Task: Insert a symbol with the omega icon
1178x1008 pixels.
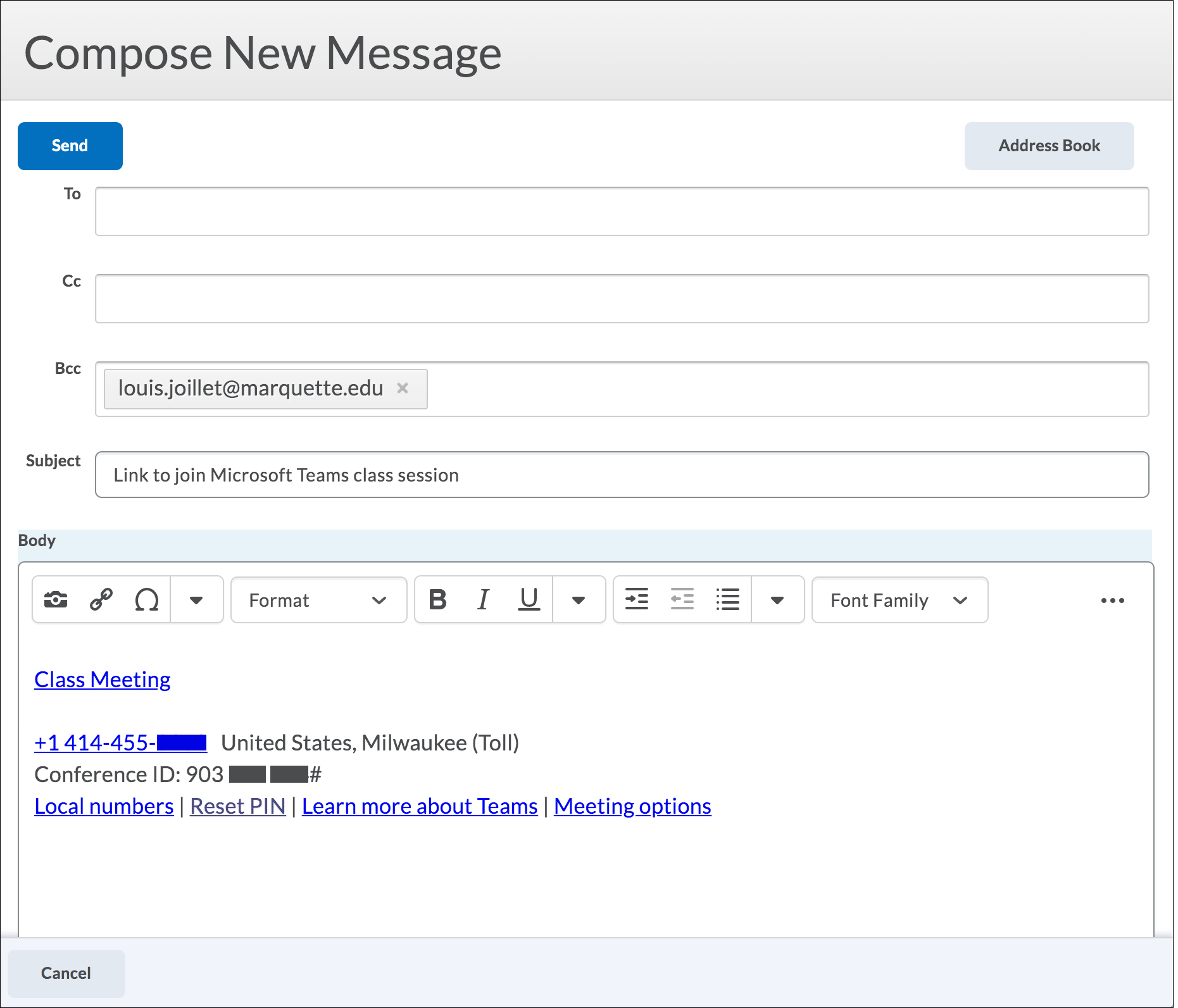Action: [147, 599]
